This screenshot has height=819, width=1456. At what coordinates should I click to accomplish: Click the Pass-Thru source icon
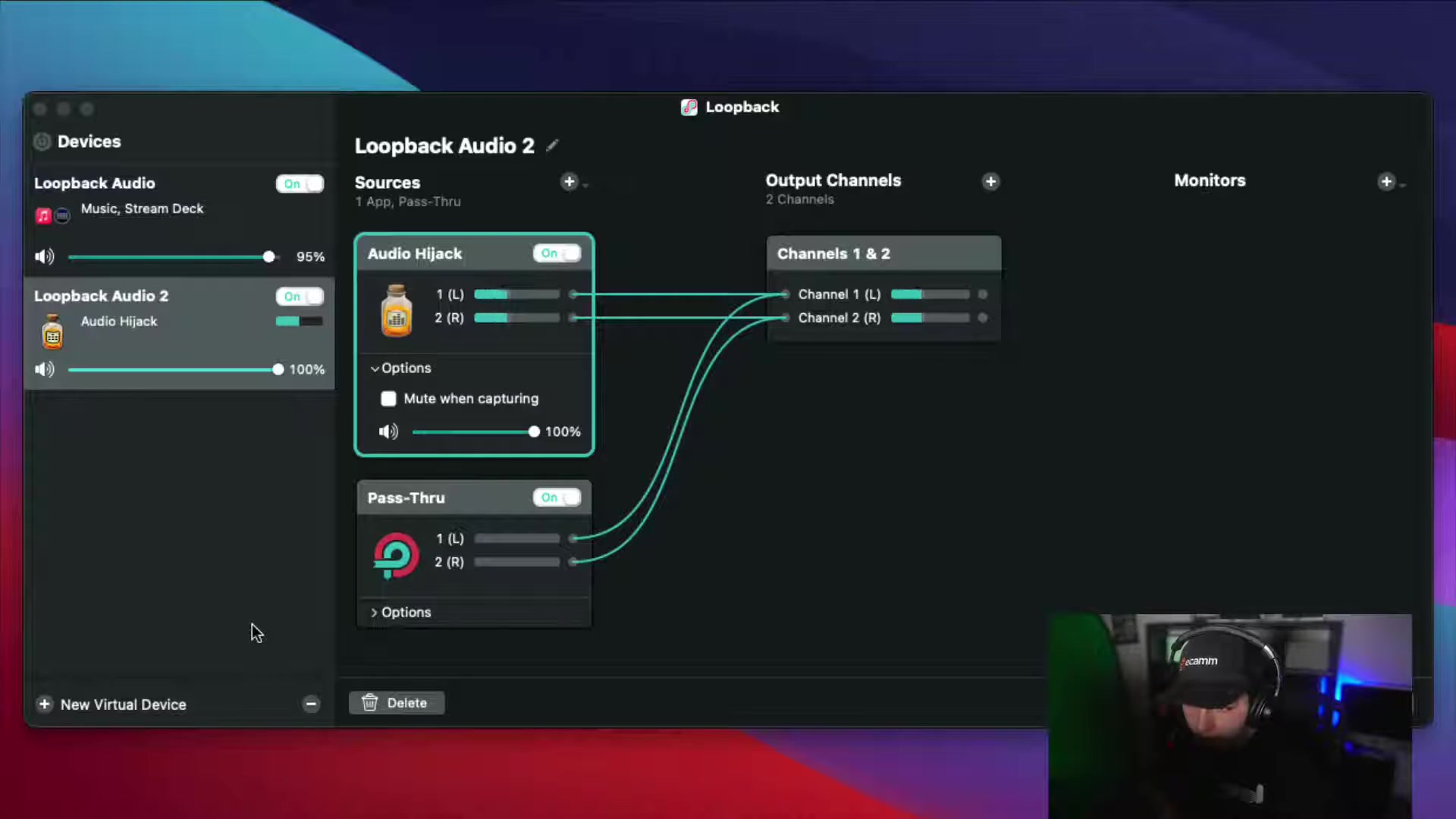point(395,555)
